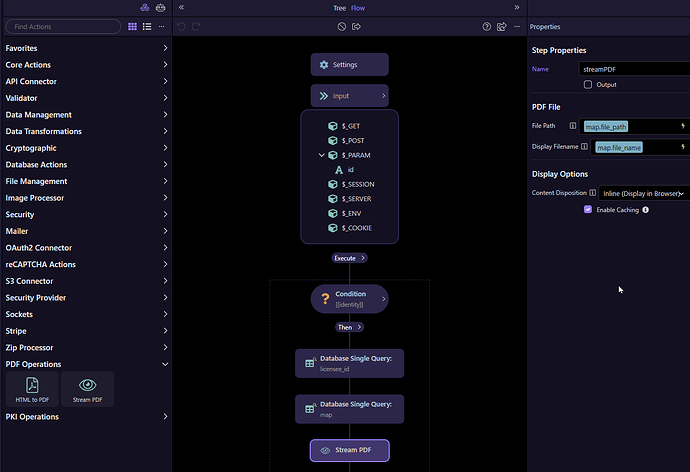Image resolution: width=690 pixels, height=472 pixels.
Task: Expand the Database Actions category
Action: click(165, 165)
